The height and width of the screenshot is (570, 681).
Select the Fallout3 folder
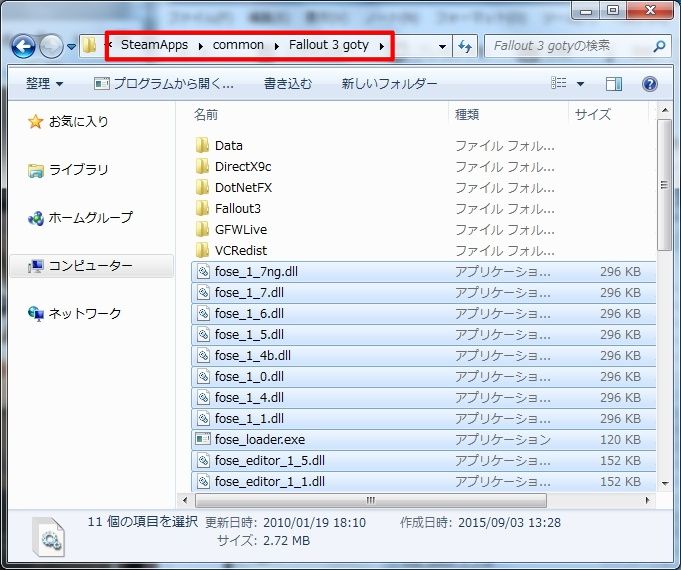click(423, 209)
